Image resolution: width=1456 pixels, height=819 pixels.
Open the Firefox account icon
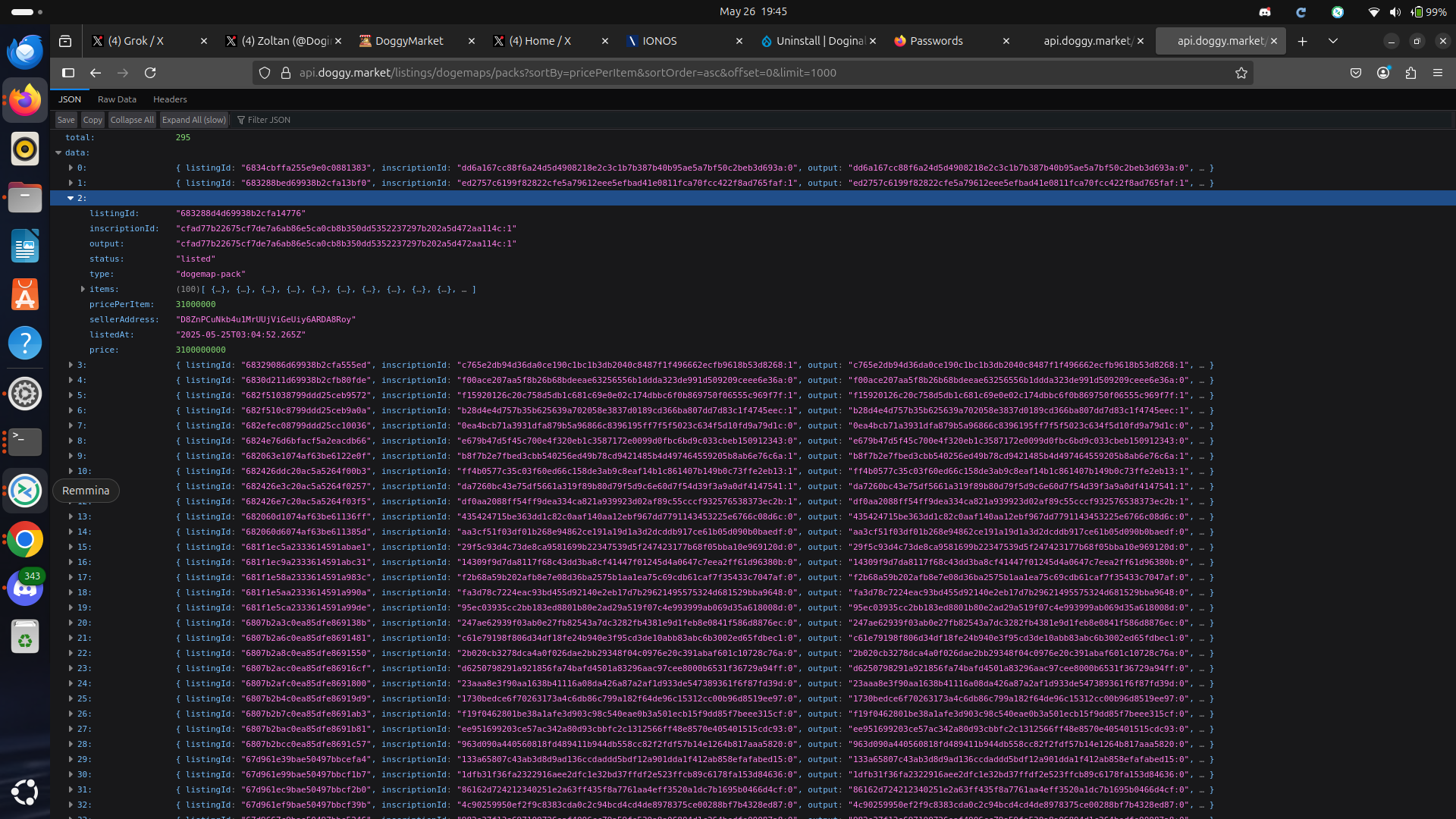tap(1383, 73)
